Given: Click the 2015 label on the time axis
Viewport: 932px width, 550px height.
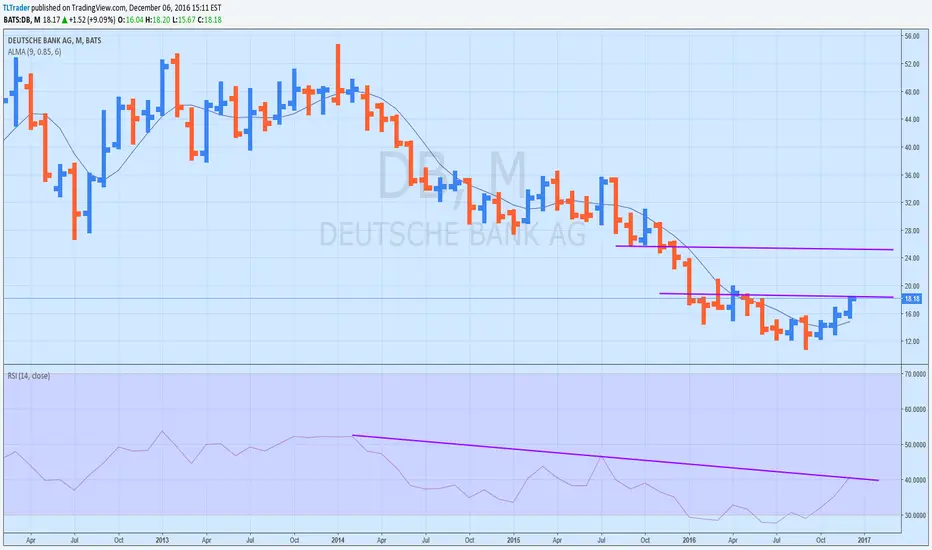Looking at the screenshot, I should coord(514,540).
